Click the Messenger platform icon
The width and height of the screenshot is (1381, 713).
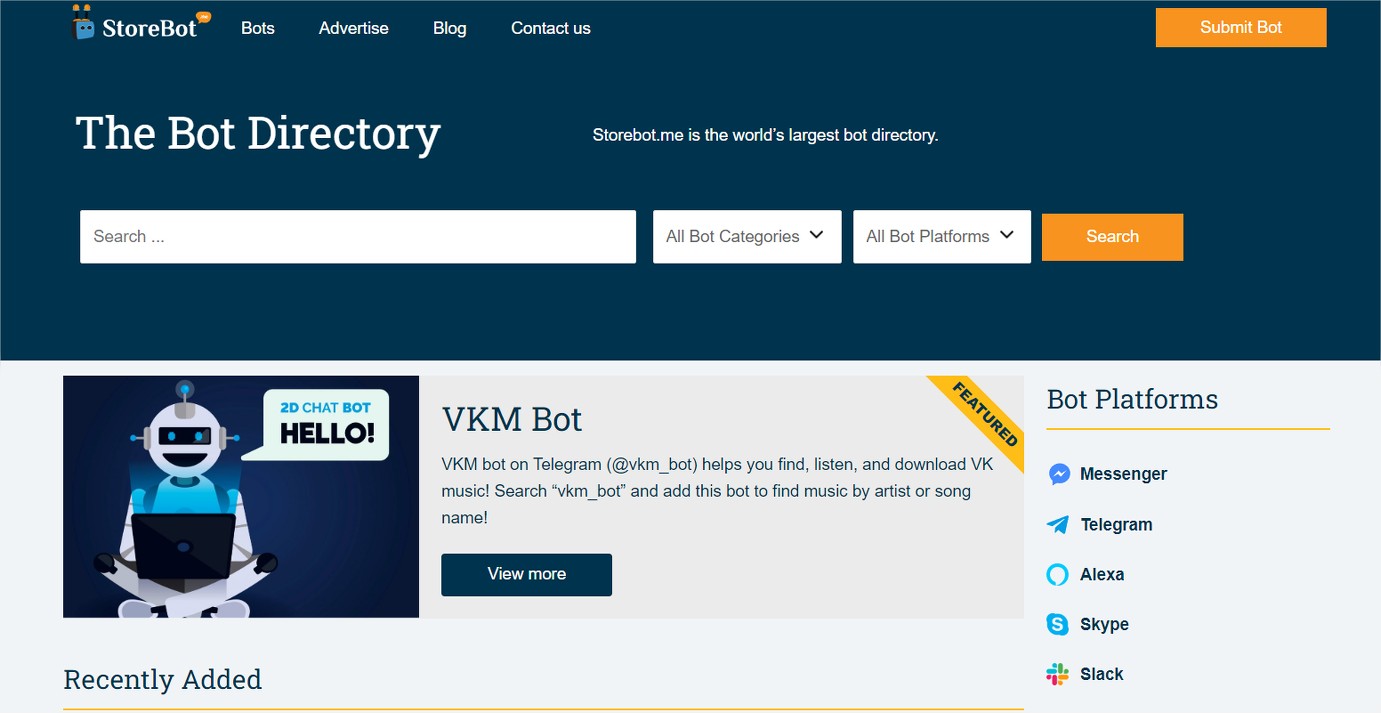point(1059,474)
